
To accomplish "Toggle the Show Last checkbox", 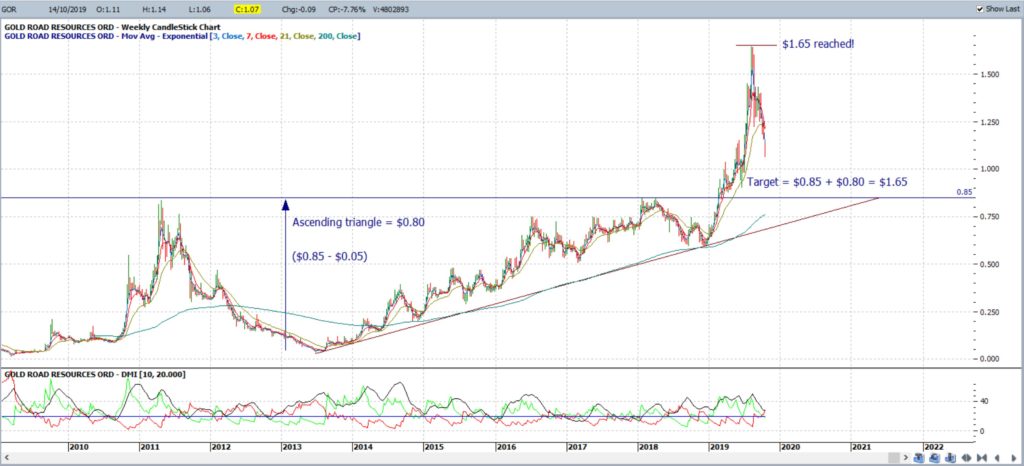I will [x=980, y=8].
